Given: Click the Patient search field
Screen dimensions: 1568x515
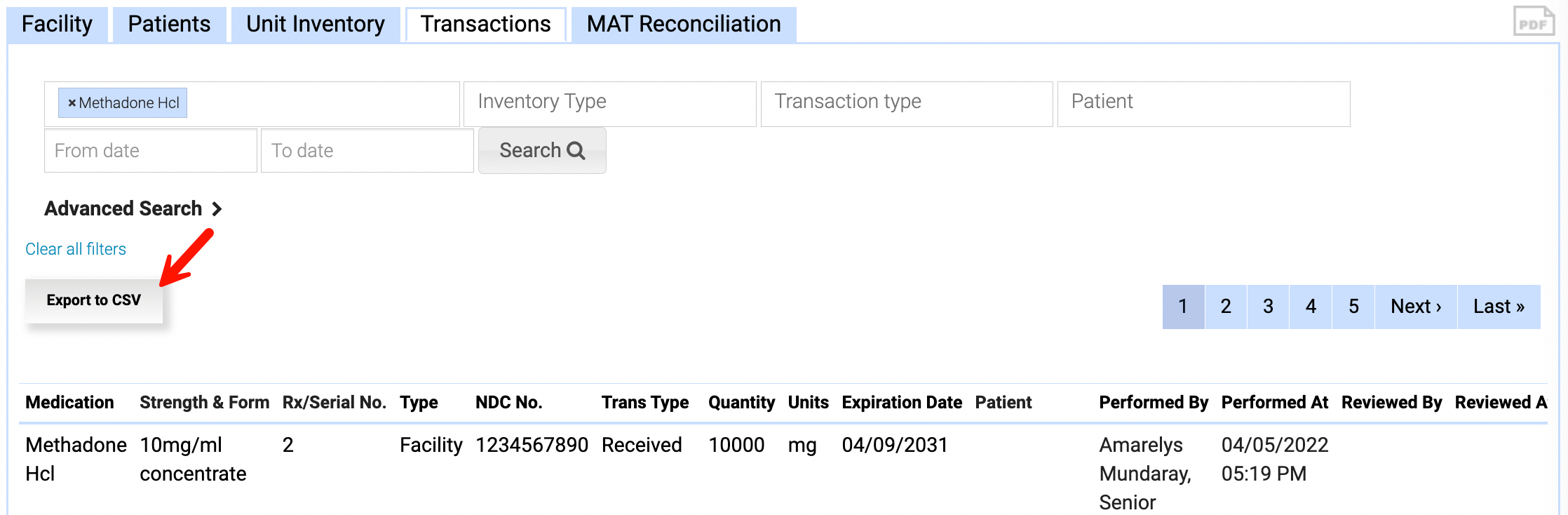Looking at the screenshot, I should (1203, 102).
